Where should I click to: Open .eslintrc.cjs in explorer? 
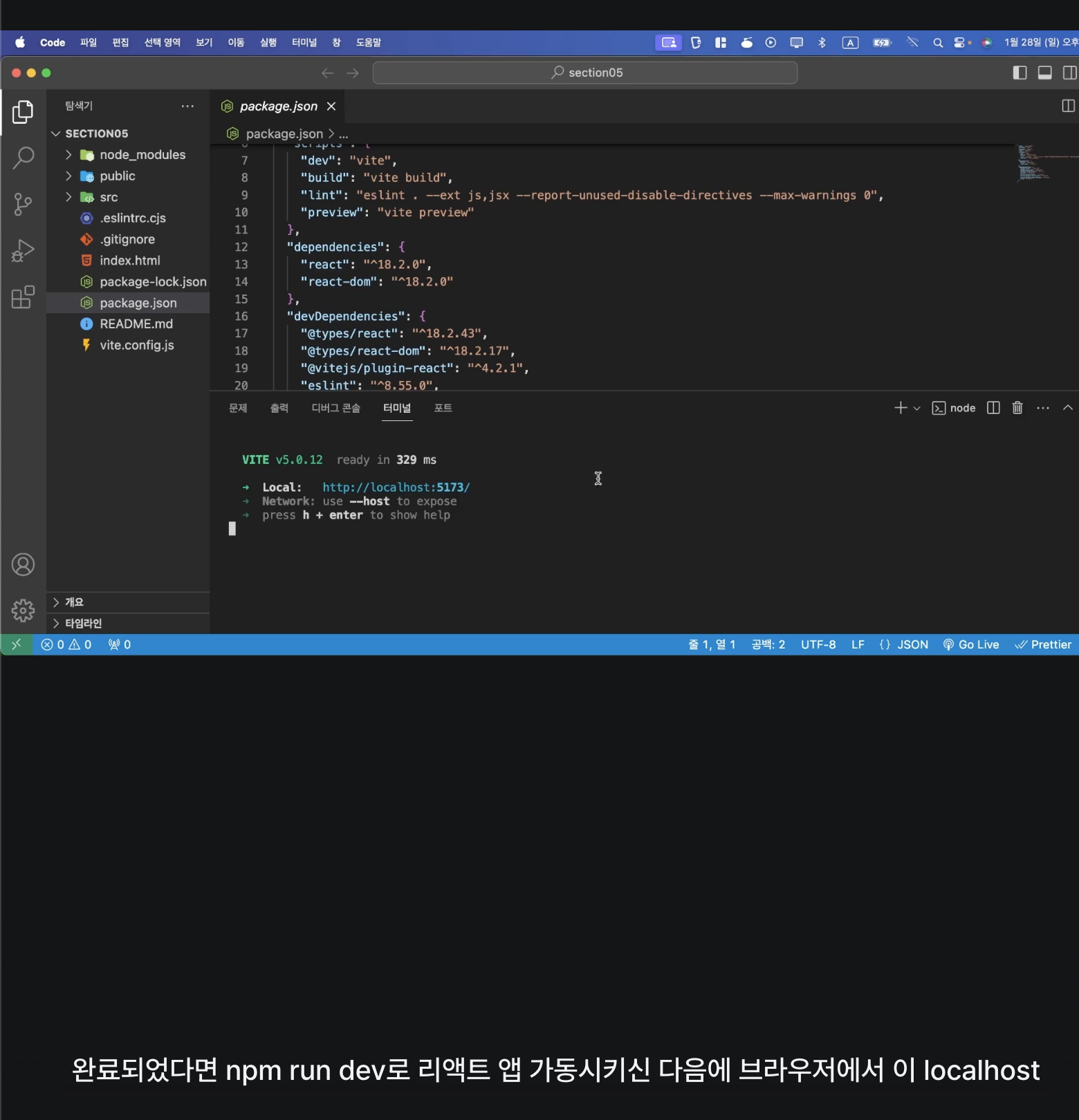pos(128,218)
